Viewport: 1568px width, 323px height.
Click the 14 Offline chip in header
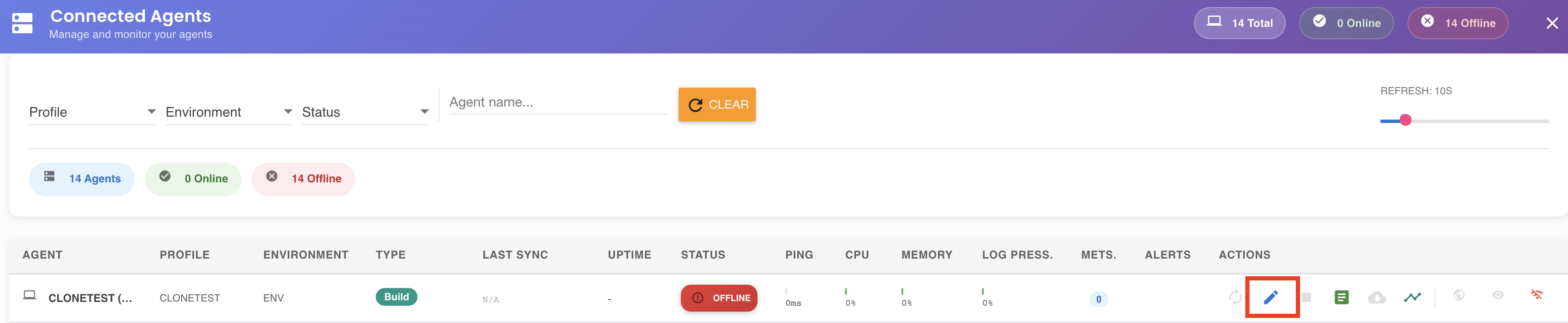pos(1457,23)
